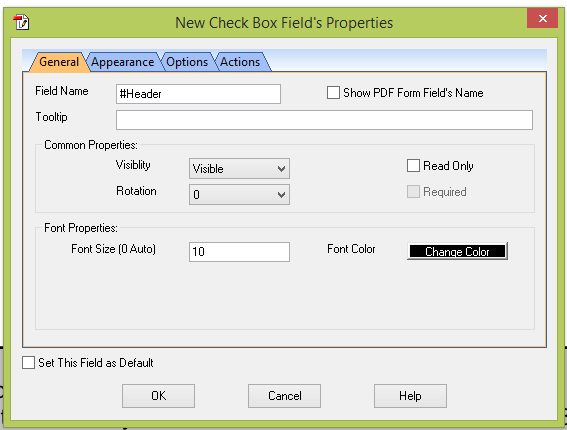Enable Show PDF Form Field's Name
The image size is (567, 430).
(x=333, y=93)
